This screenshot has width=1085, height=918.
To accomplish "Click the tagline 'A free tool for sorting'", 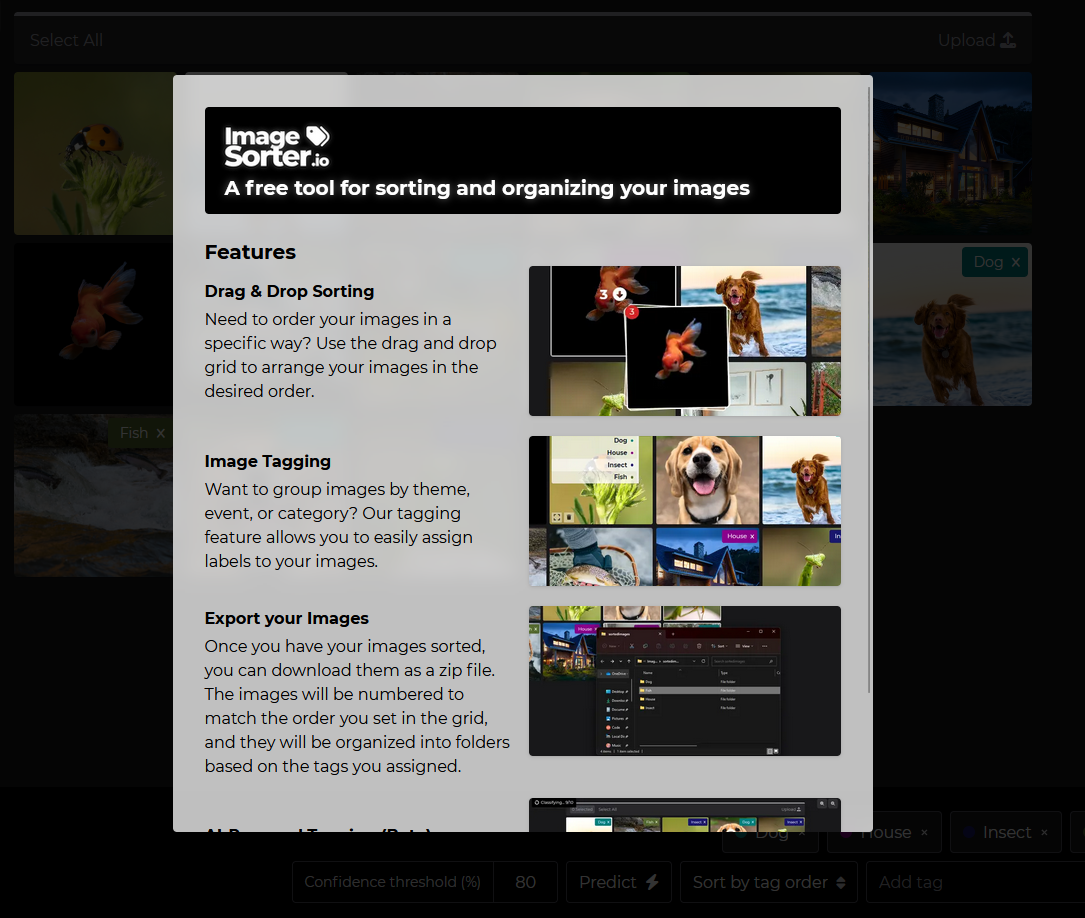I will [x=486, y=188].
